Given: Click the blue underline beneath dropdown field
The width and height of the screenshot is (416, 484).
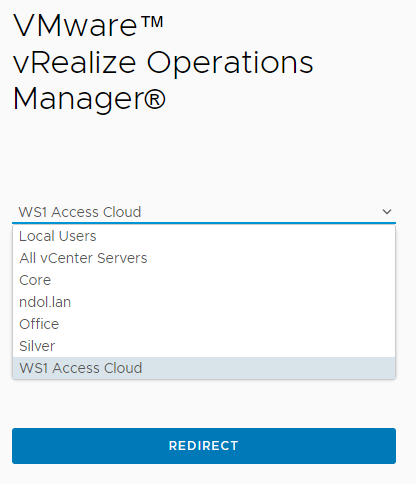Looking at the screenshot, I should coord(204,222).
